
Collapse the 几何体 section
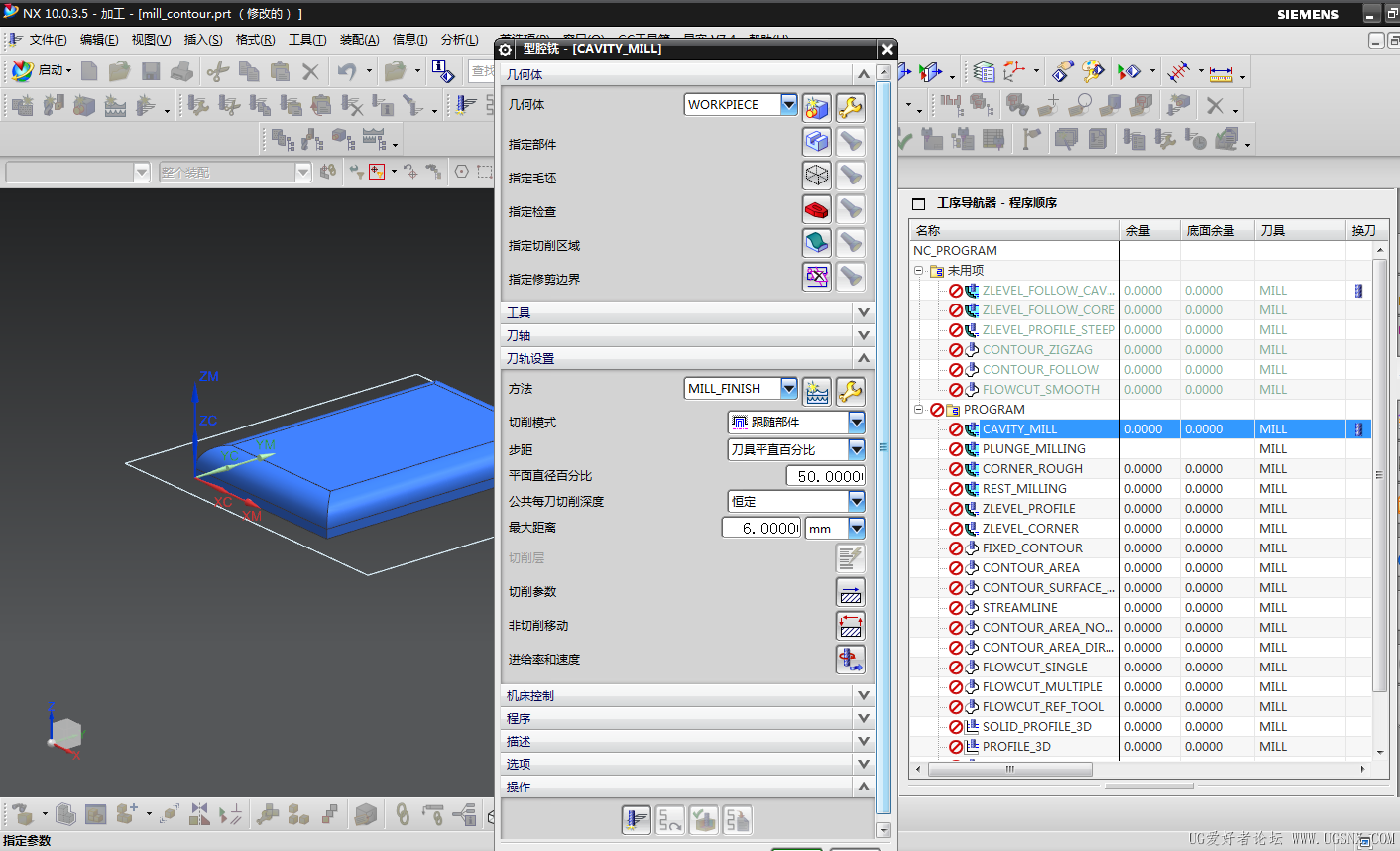tap(863, 74)
